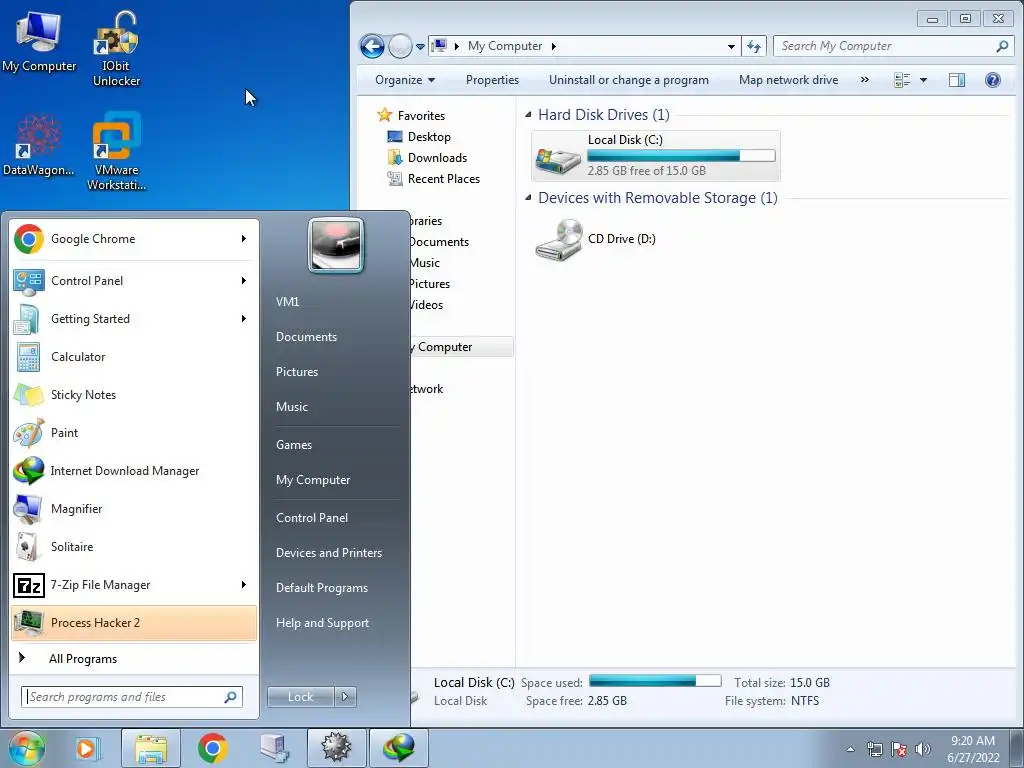This screenshot has height=768, width=1024.
Task: Click Uninstall or change a program
Action: click(x=628, y=80)
